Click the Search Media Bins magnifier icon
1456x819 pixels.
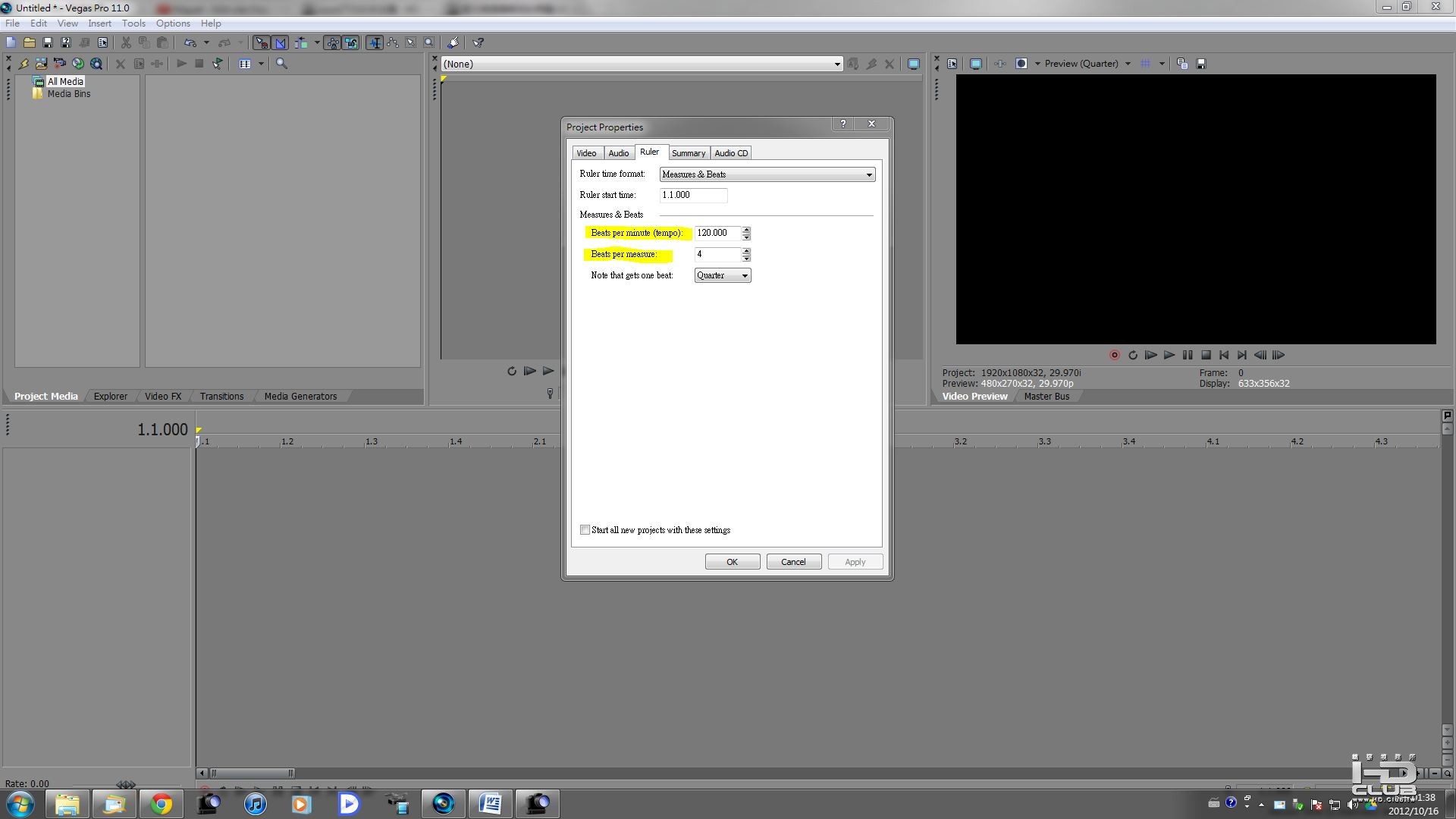tap(281, 64)
